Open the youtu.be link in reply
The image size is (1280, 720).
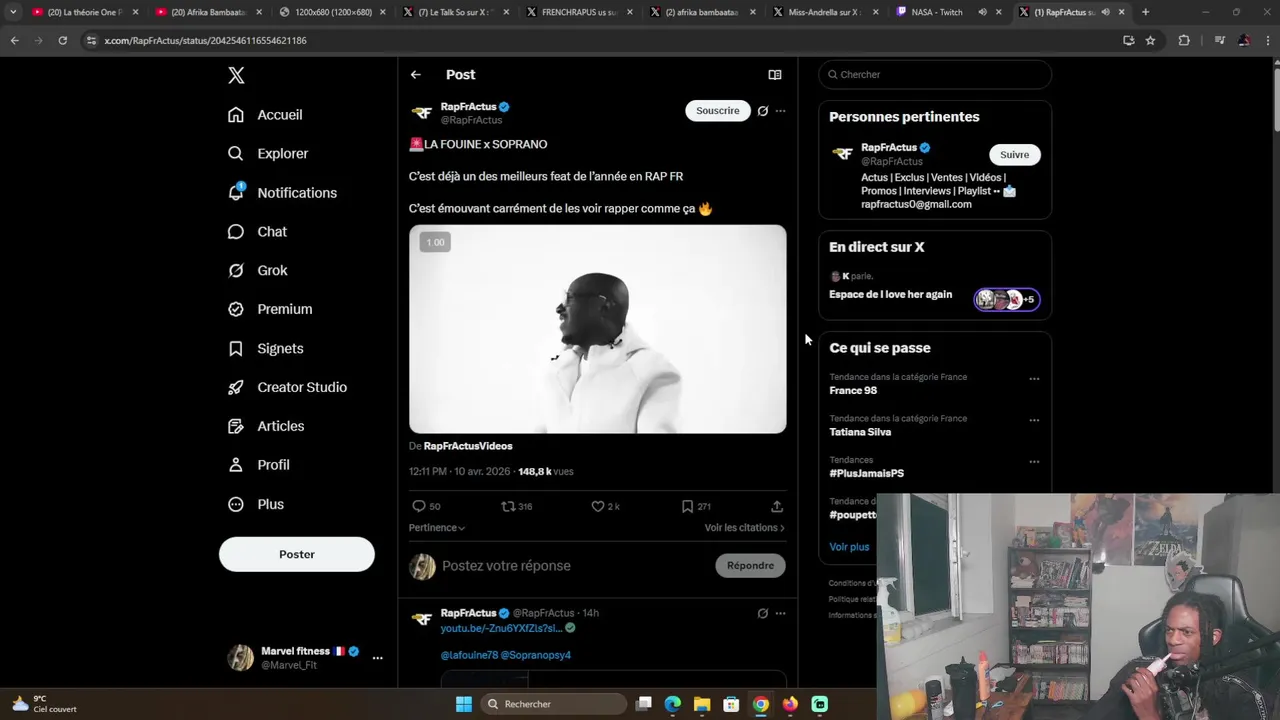pyautogui.click(x=501, y=629)
